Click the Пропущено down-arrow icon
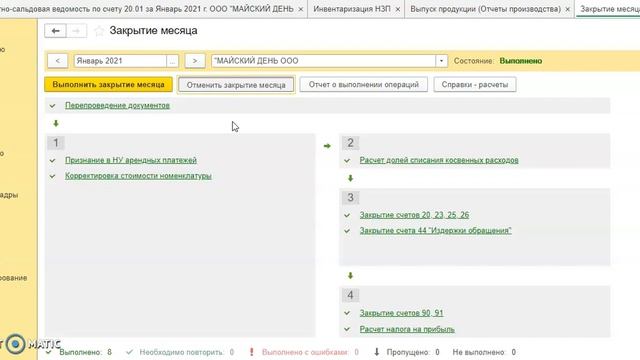 coord(376,352)
